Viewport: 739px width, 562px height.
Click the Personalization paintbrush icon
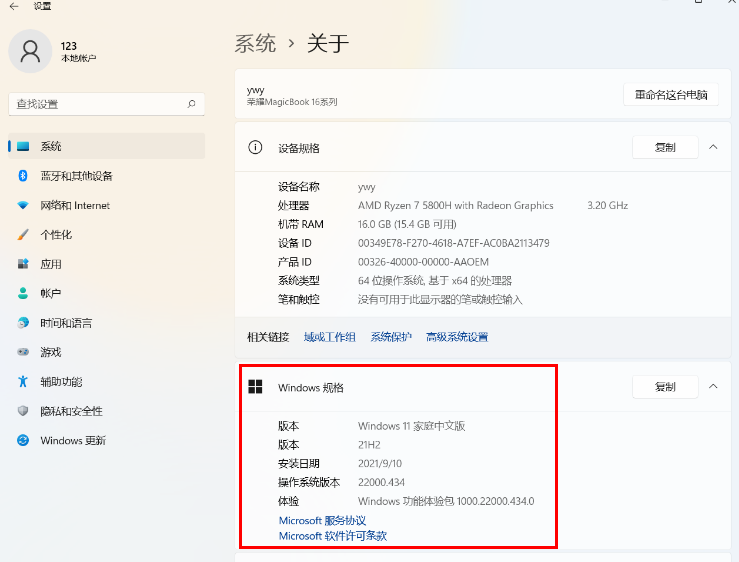[x=23, y=235]
